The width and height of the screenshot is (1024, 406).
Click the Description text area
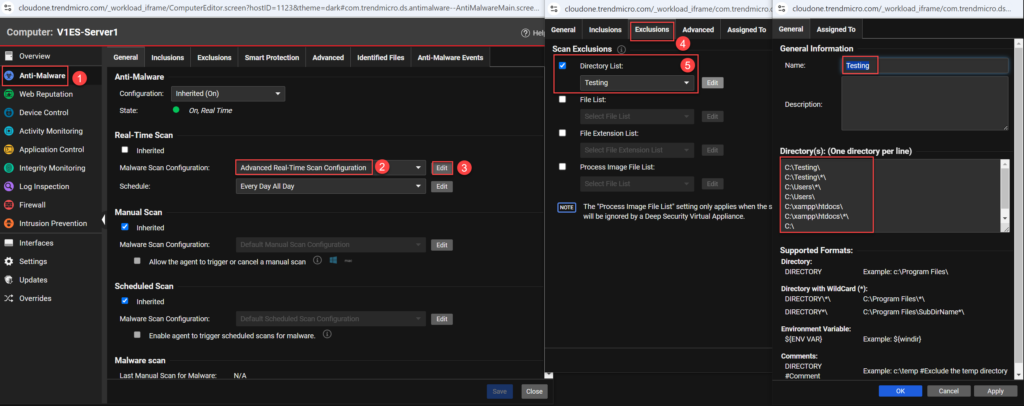925,104
